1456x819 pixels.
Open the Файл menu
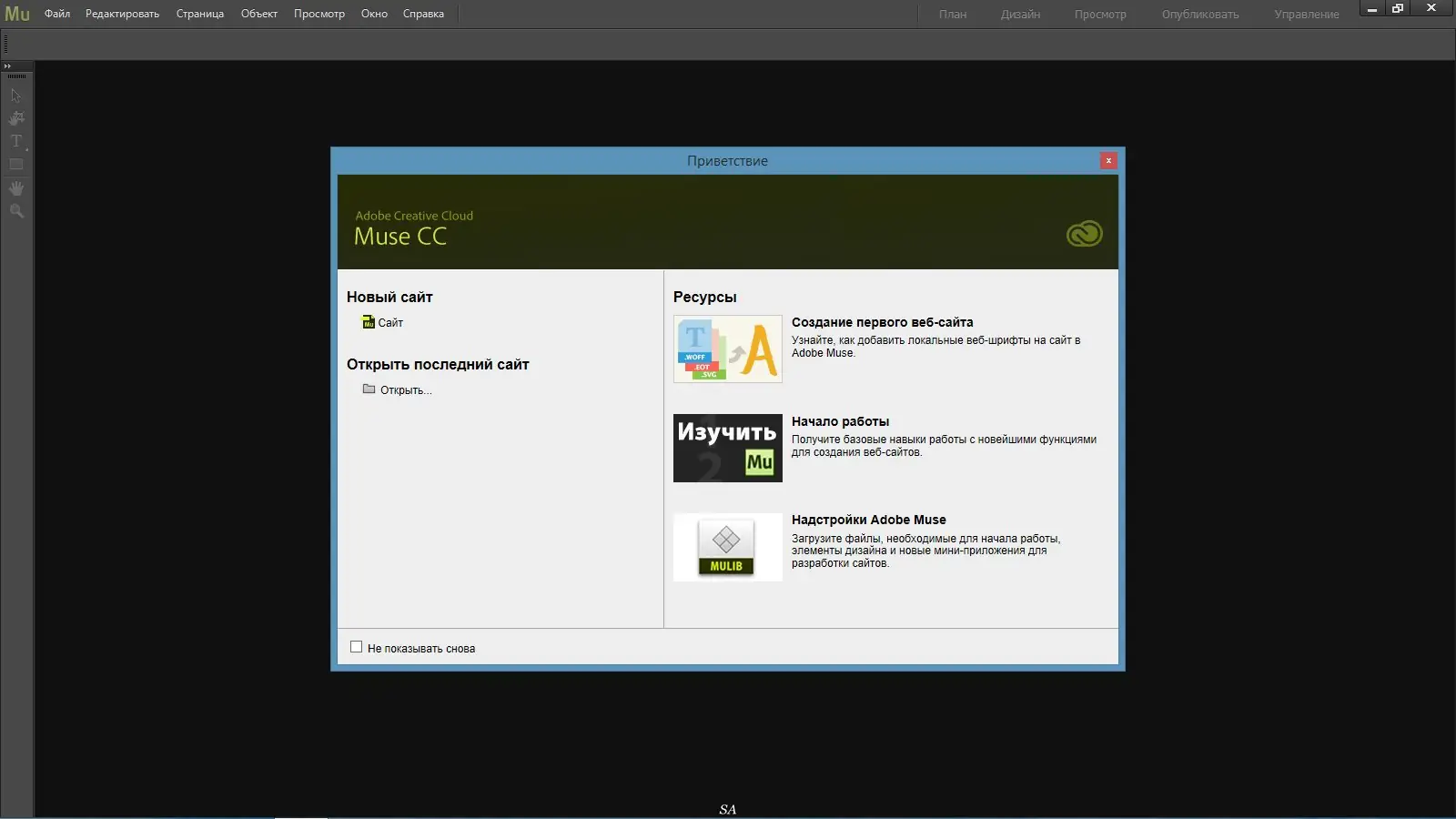point(57,14)
